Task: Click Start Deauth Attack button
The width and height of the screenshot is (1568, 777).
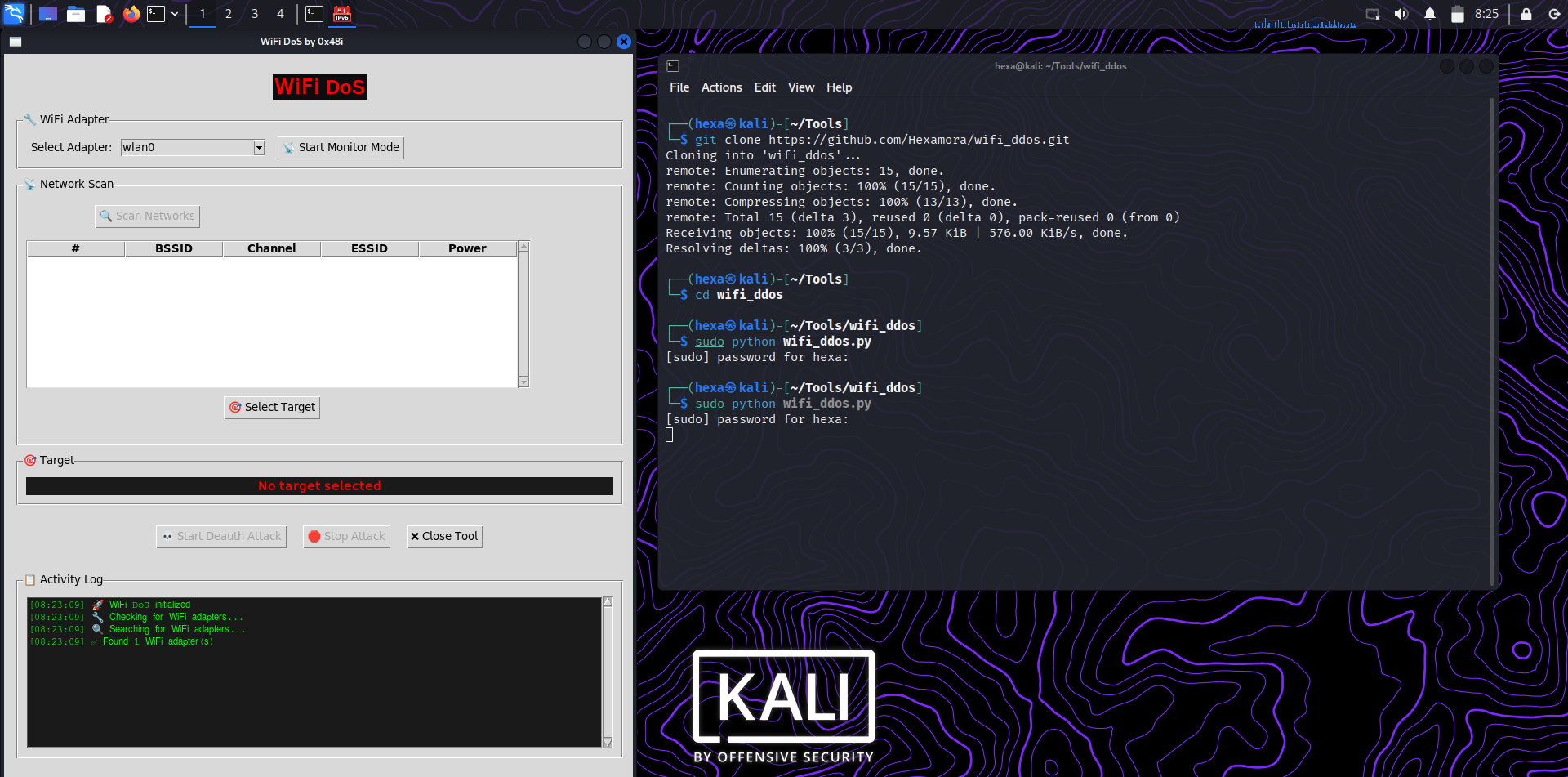Action: [221, 537]
